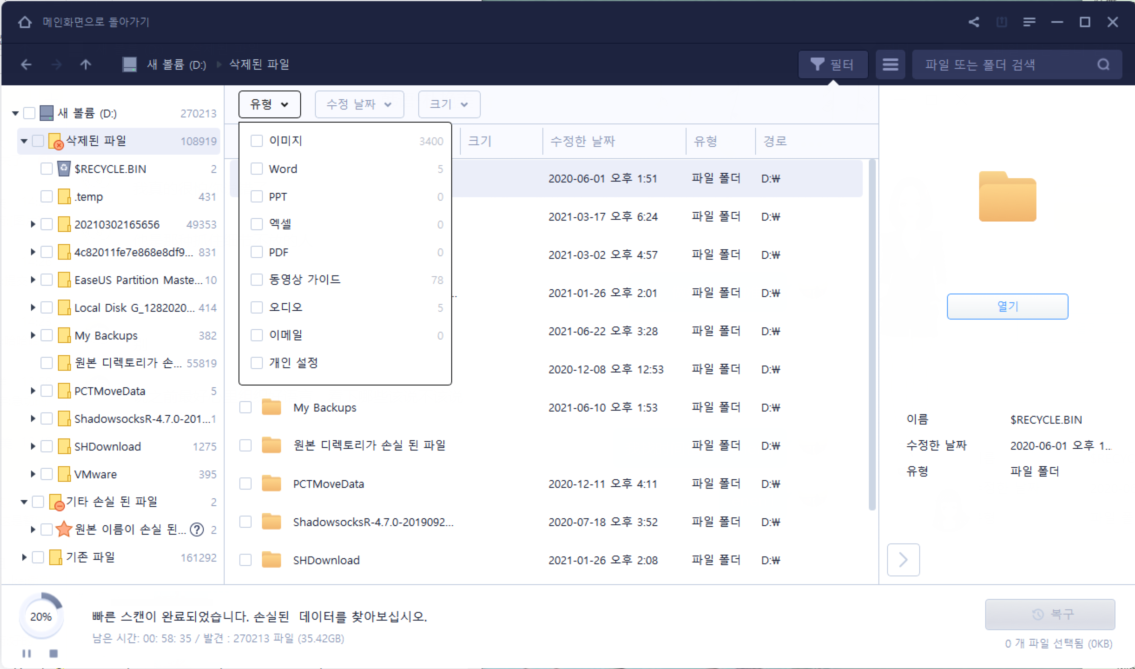Click the share icon in title bar
Image resolution: width=1135 pixels, height=669 pixels.
974,22
